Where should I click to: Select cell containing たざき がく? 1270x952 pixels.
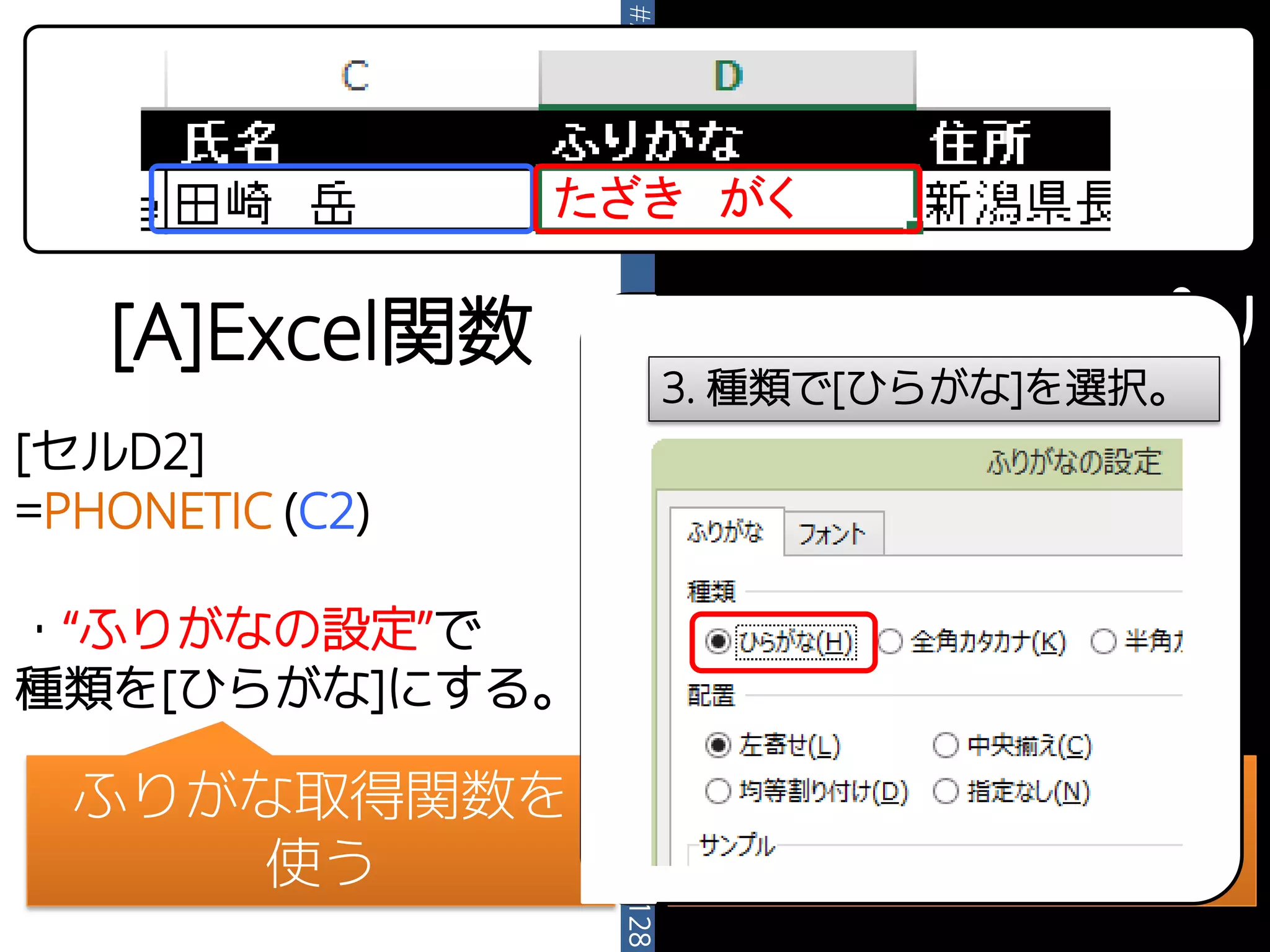click(727, 200)
